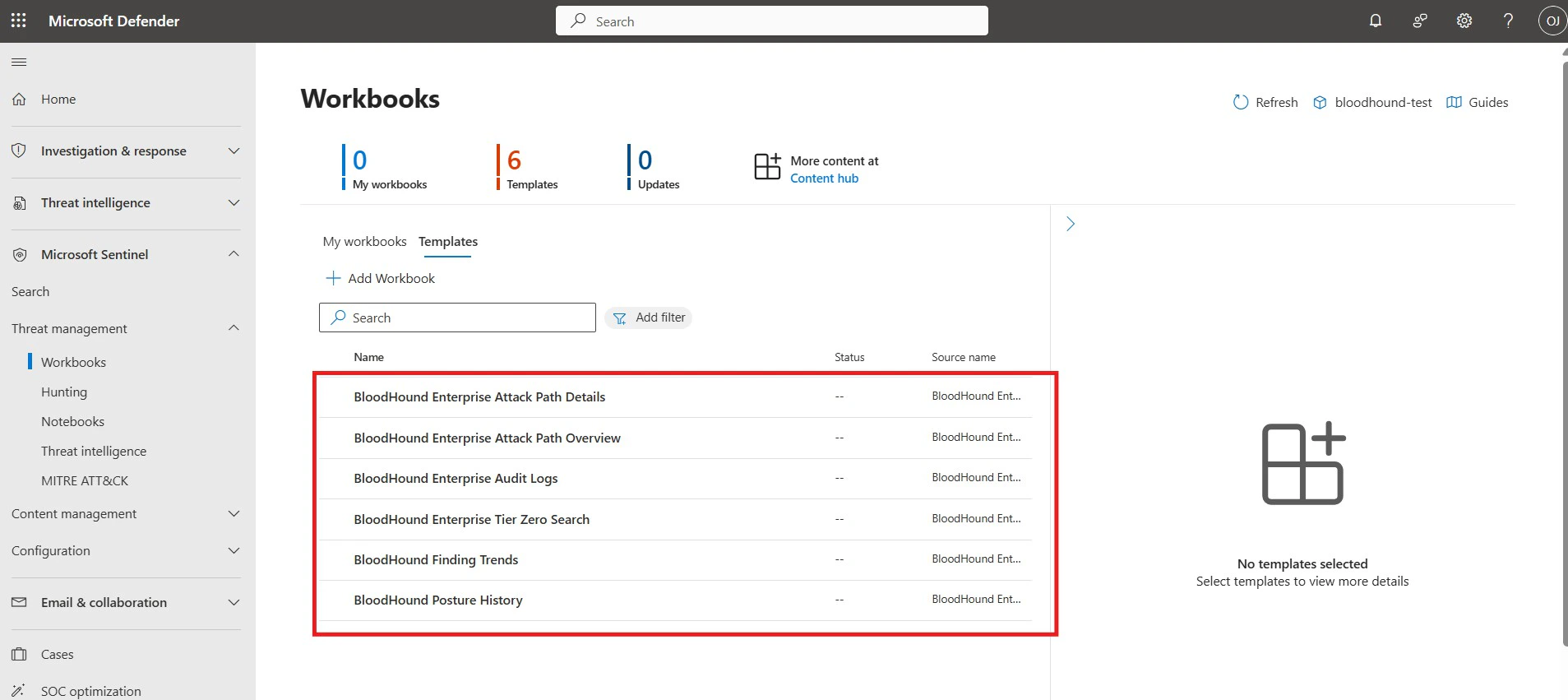The width and height of the screenshot is (1568, 700).
Task: Expand Content management chevron
Action: [234, 513]
